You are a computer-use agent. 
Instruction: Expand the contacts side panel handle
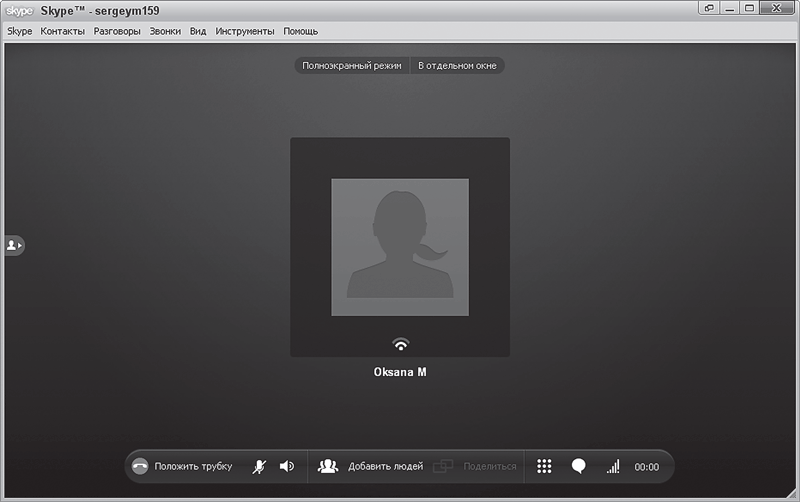pyautogui.click(x=14, y=245)
